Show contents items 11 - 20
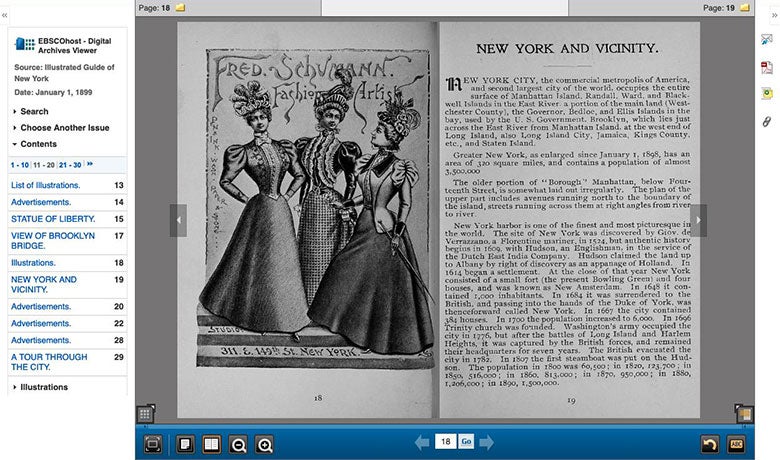 pos(44,165)
